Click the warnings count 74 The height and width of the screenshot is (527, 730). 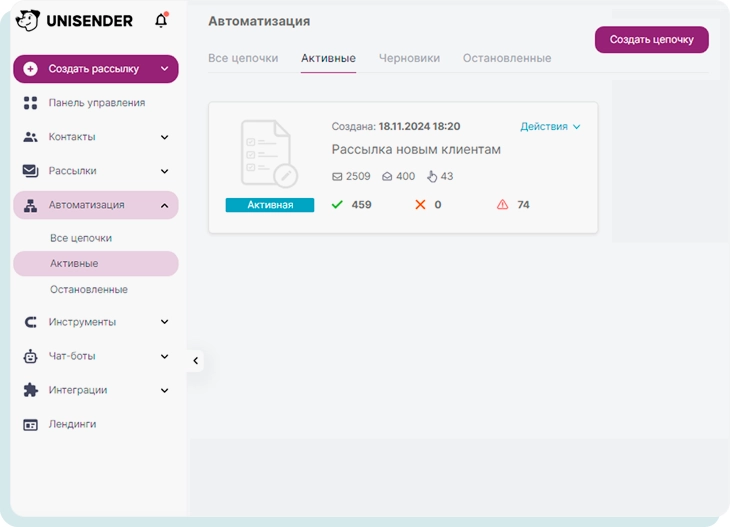coord(523,205)
